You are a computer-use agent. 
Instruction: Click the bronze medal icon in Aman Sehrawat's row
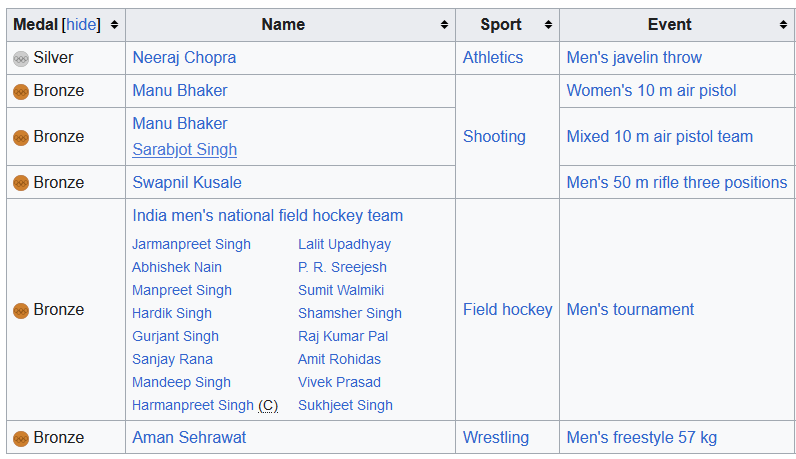(x=21, y=438)
